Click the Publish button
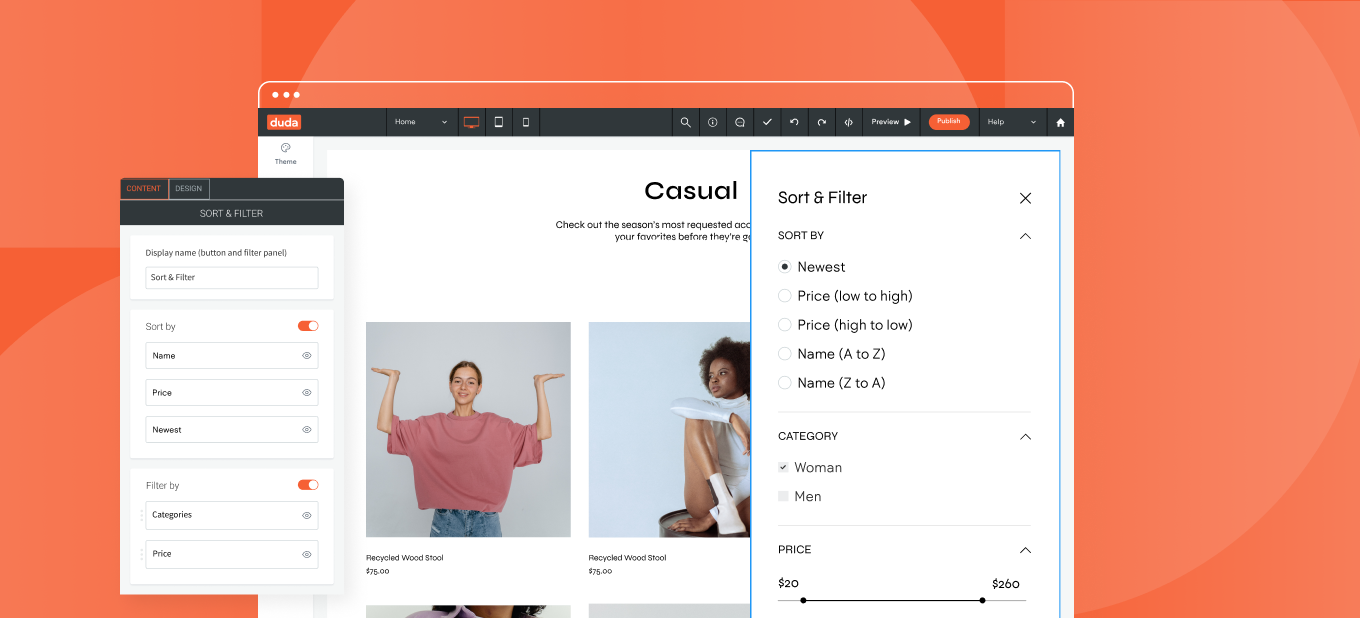The width and height of the screenshot is (1360, 618). (x=948, y=121)
